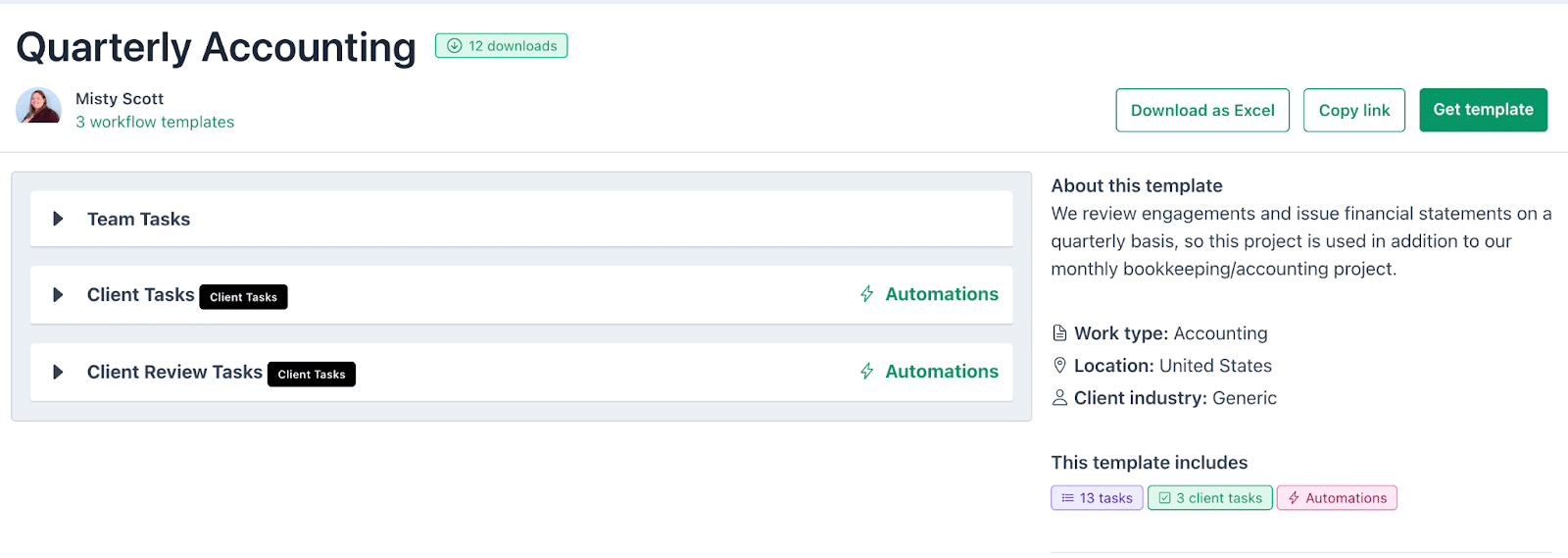Click the Client Tasks badge beside Client Review Tasks
1568x558 pixels.
pos(312,375)
